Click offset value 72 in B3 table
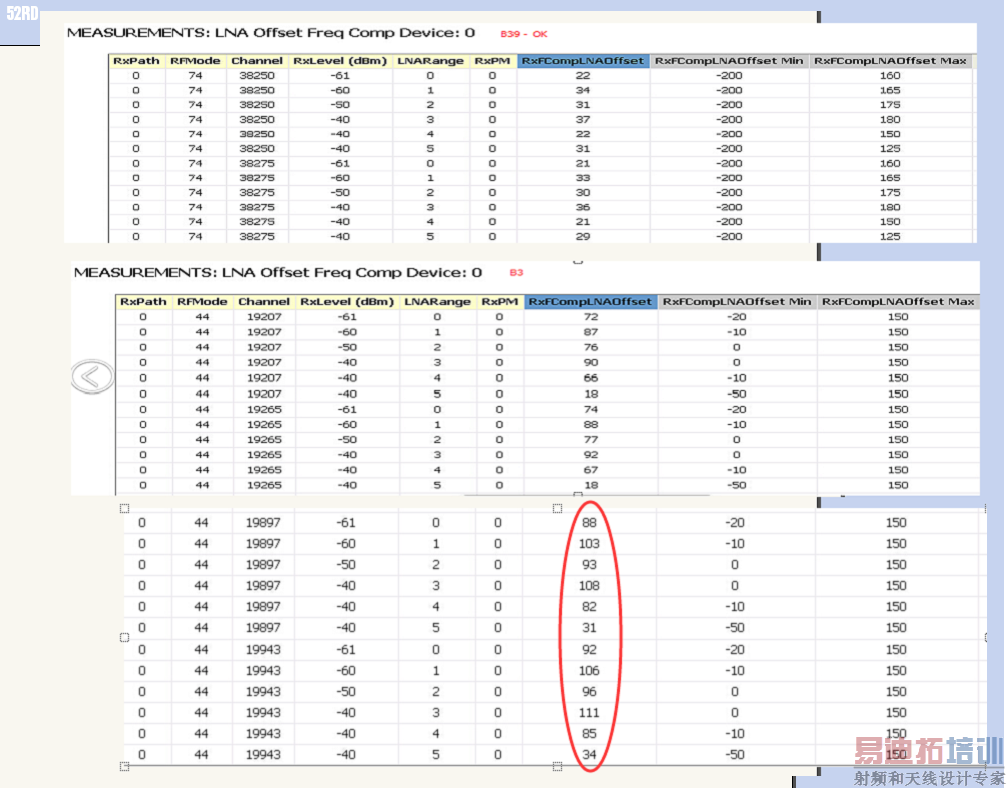The width and height of the screenshot is (1008, 788). tap(590, 317)
